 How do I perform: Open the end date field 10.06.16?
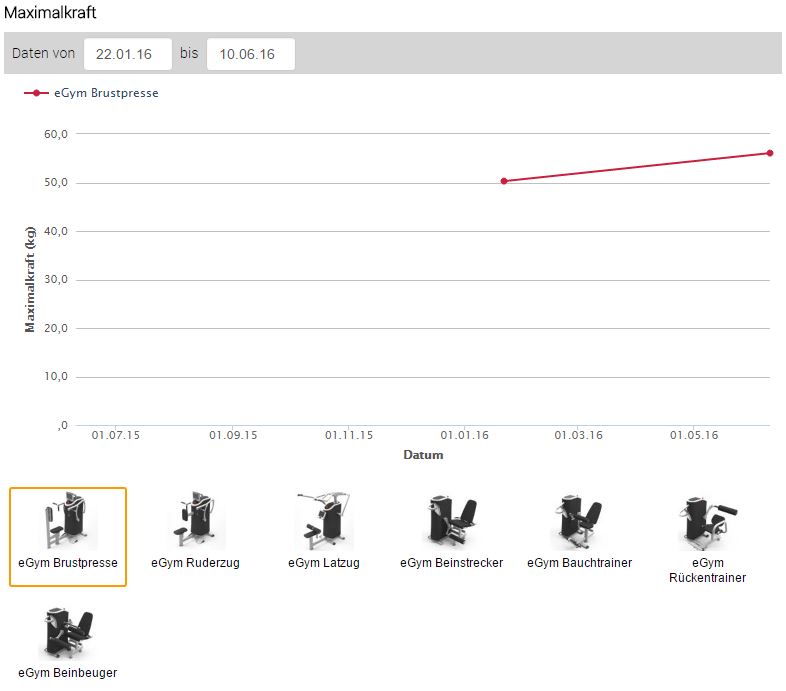click(250, 54)
